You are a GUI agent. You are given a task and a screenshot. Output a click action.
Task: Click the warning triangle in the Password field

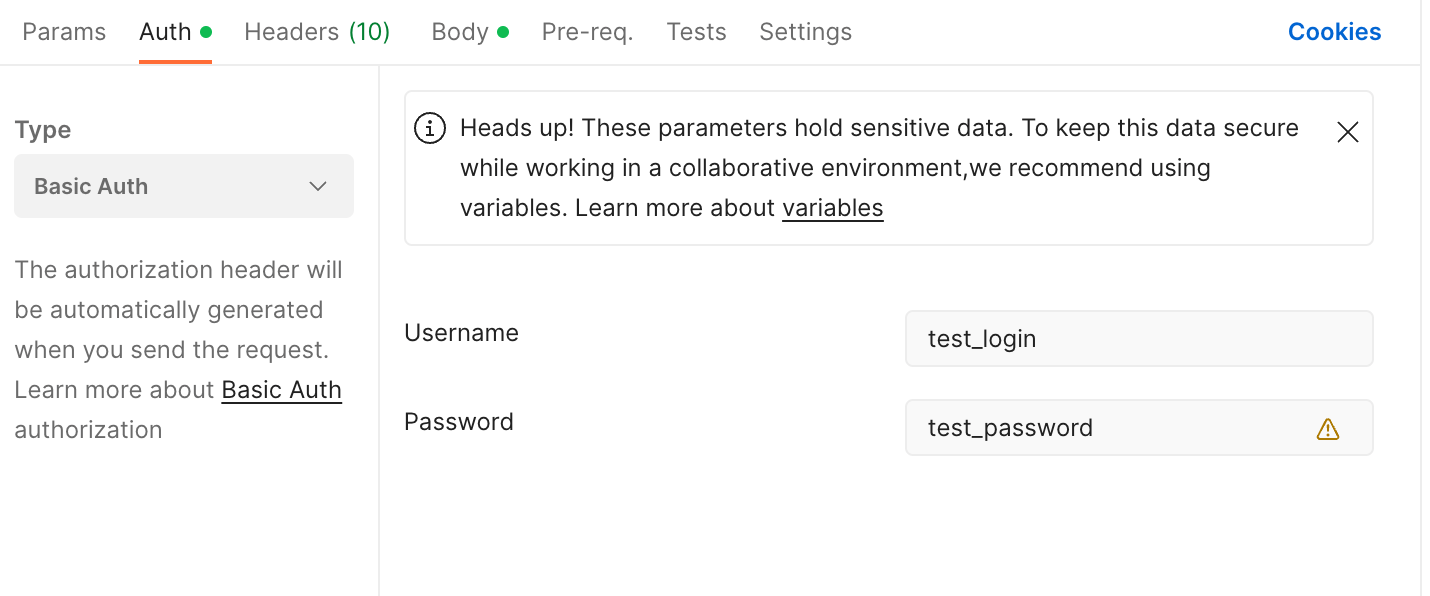point(1327,429)
